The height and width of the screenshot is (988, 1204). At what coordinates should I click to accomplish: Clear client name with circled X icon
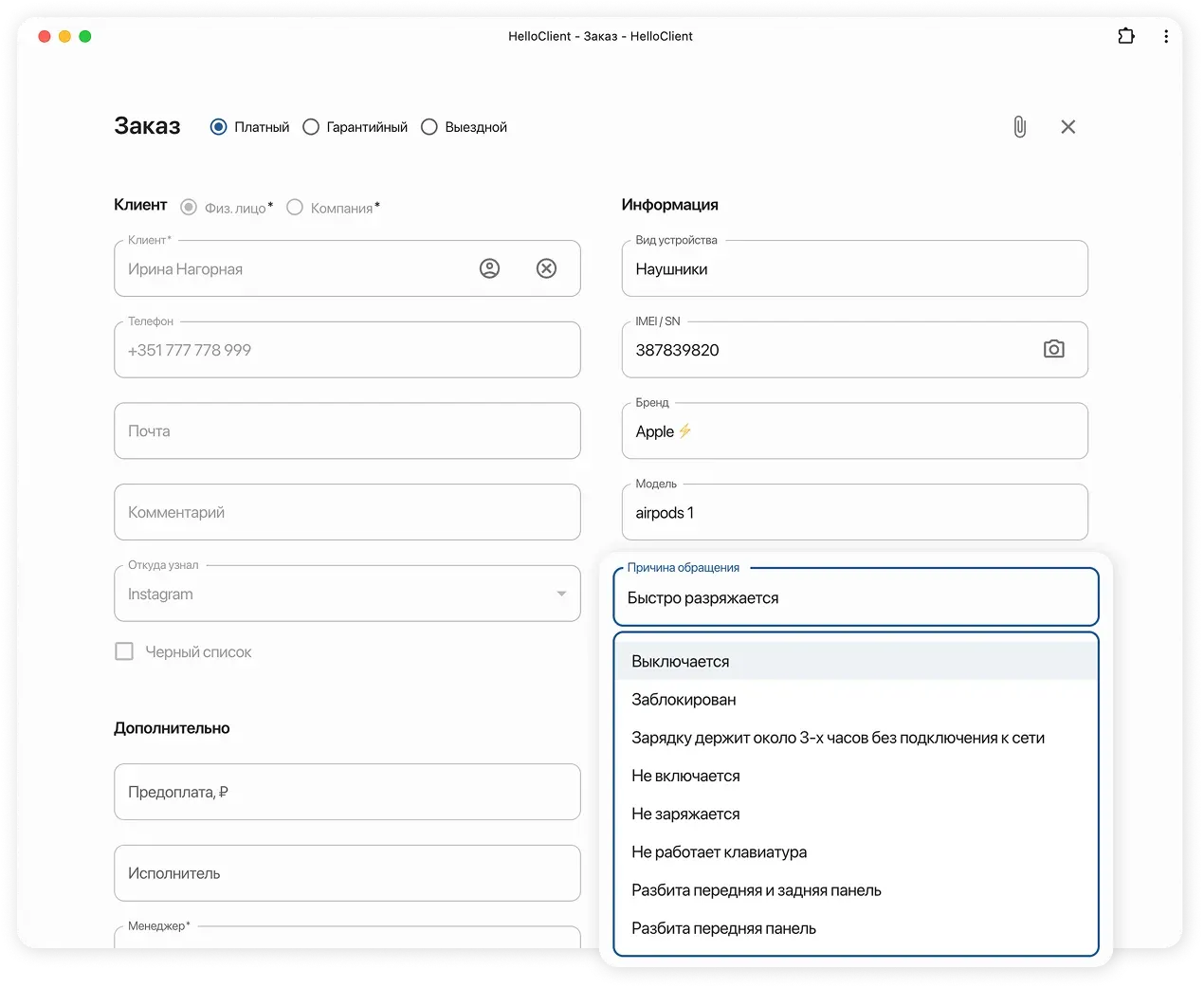(x=546, y=268)
